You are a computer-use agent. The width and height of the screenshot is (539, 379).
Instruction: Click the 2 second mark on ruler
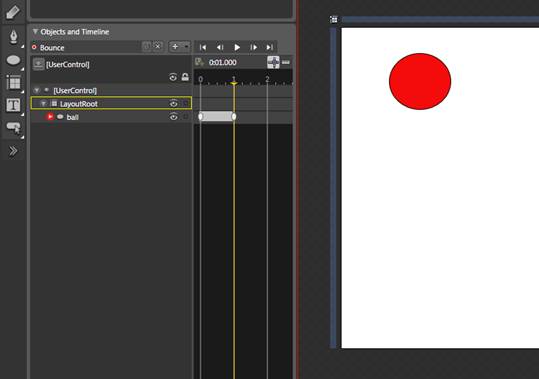pyautogui.click(x=267, y=79)
